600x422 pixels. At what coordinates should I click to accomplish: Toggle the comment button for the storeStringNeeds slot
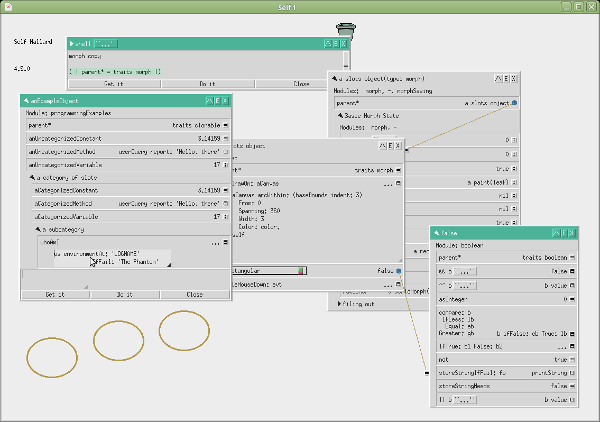click(573, 385)
